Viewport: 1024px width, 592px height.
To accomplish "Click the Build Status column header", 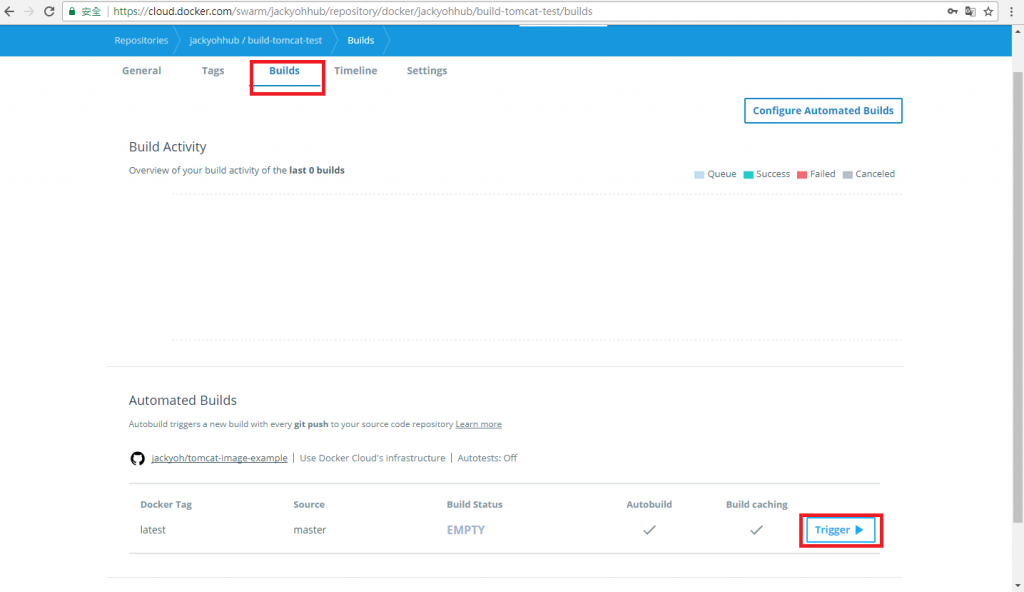I will [x=475, y=504].
